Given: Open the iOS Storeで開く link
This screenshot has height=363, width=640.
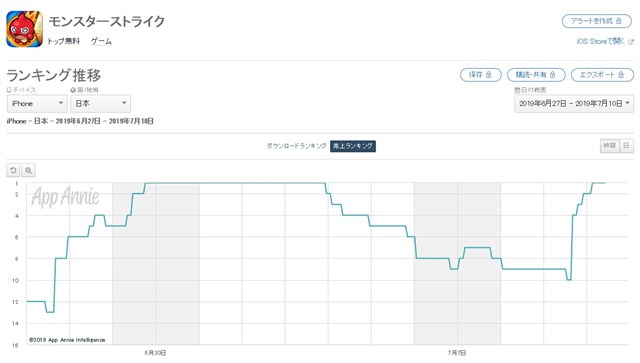Looking at the screenshot, I should (600, 41).
